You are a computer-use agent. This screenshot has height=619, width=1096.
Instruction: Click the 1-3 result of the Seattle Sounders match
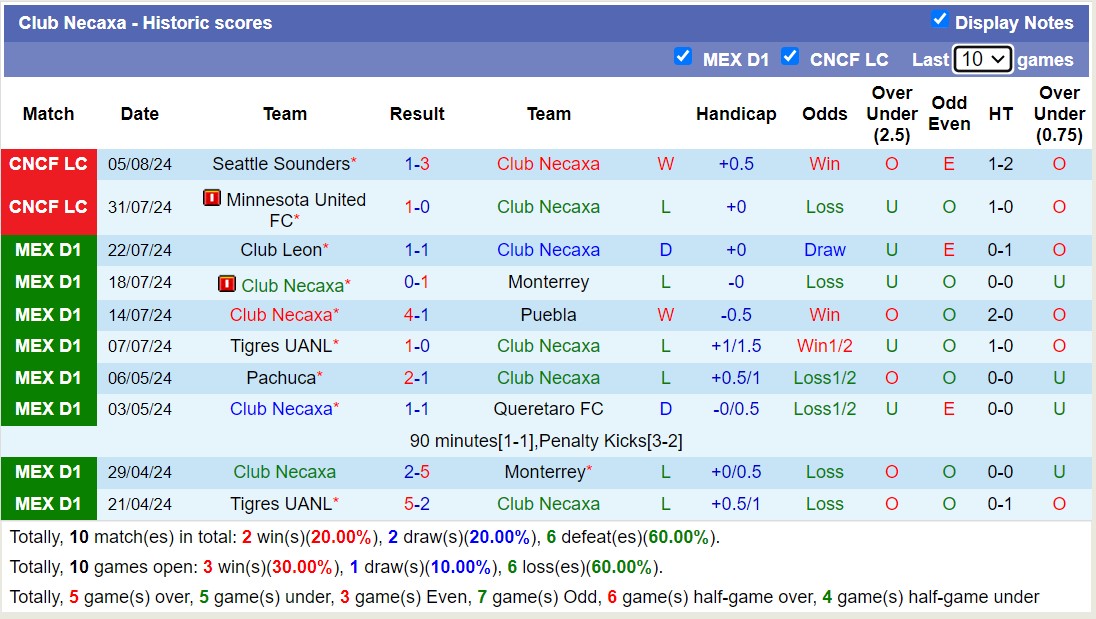417,164
